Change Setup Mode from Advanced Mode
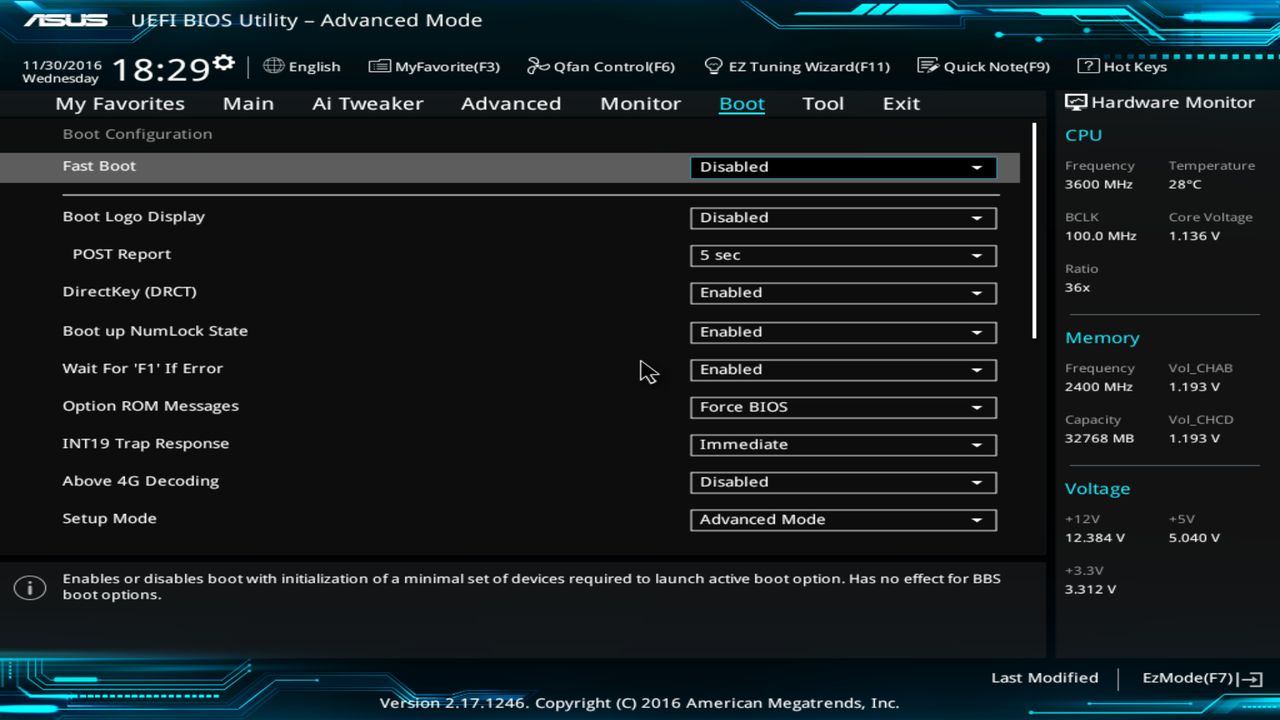1280x720 pixels. pyautogui.click(x=843, y=519)
